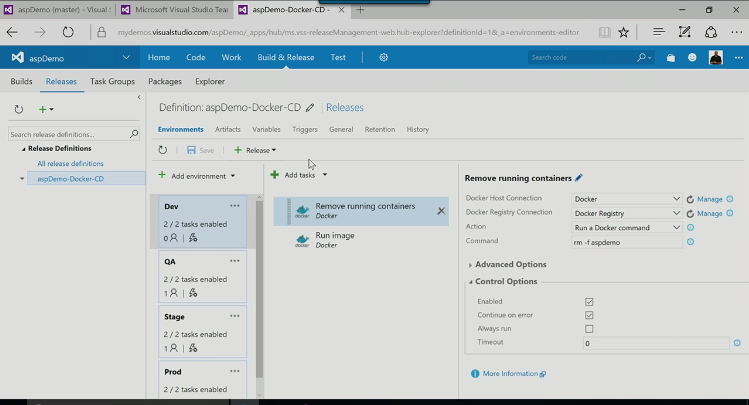Open the Dev environment ellipsis menu

coord(234,206)
